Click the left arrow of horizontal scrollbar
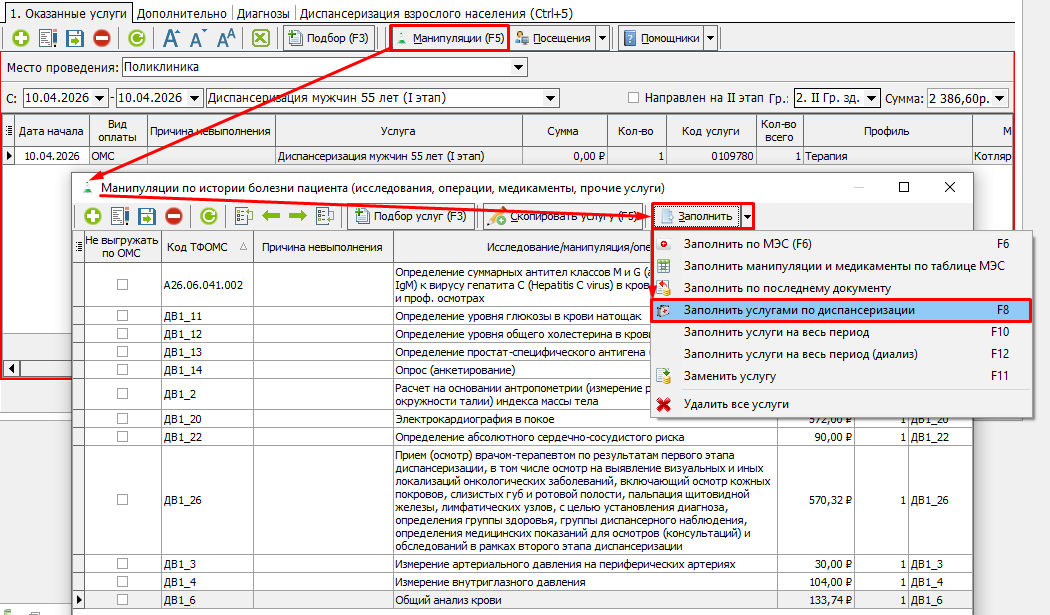 point(11,369)
